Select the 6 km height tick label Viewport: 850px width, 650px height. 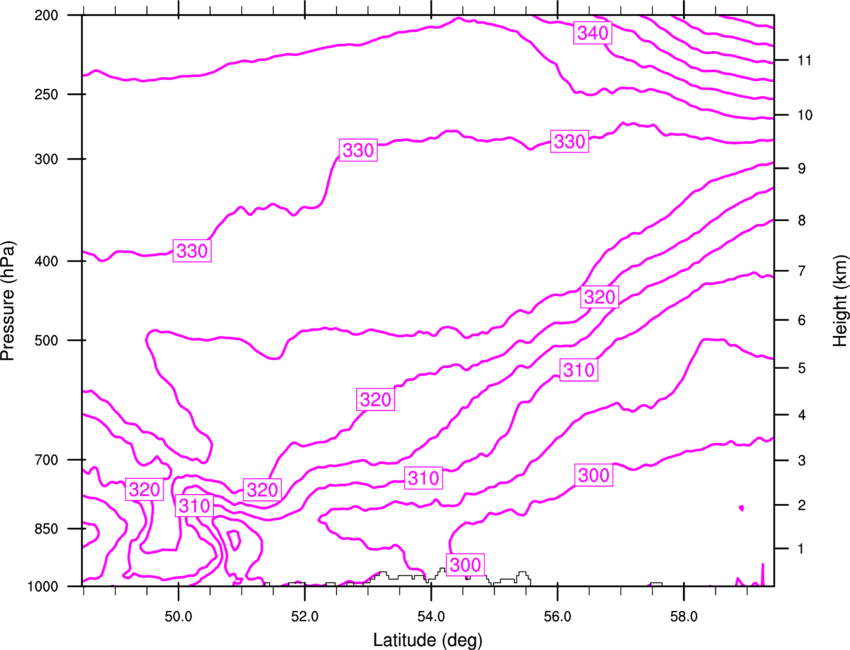(x=802, y=320)
